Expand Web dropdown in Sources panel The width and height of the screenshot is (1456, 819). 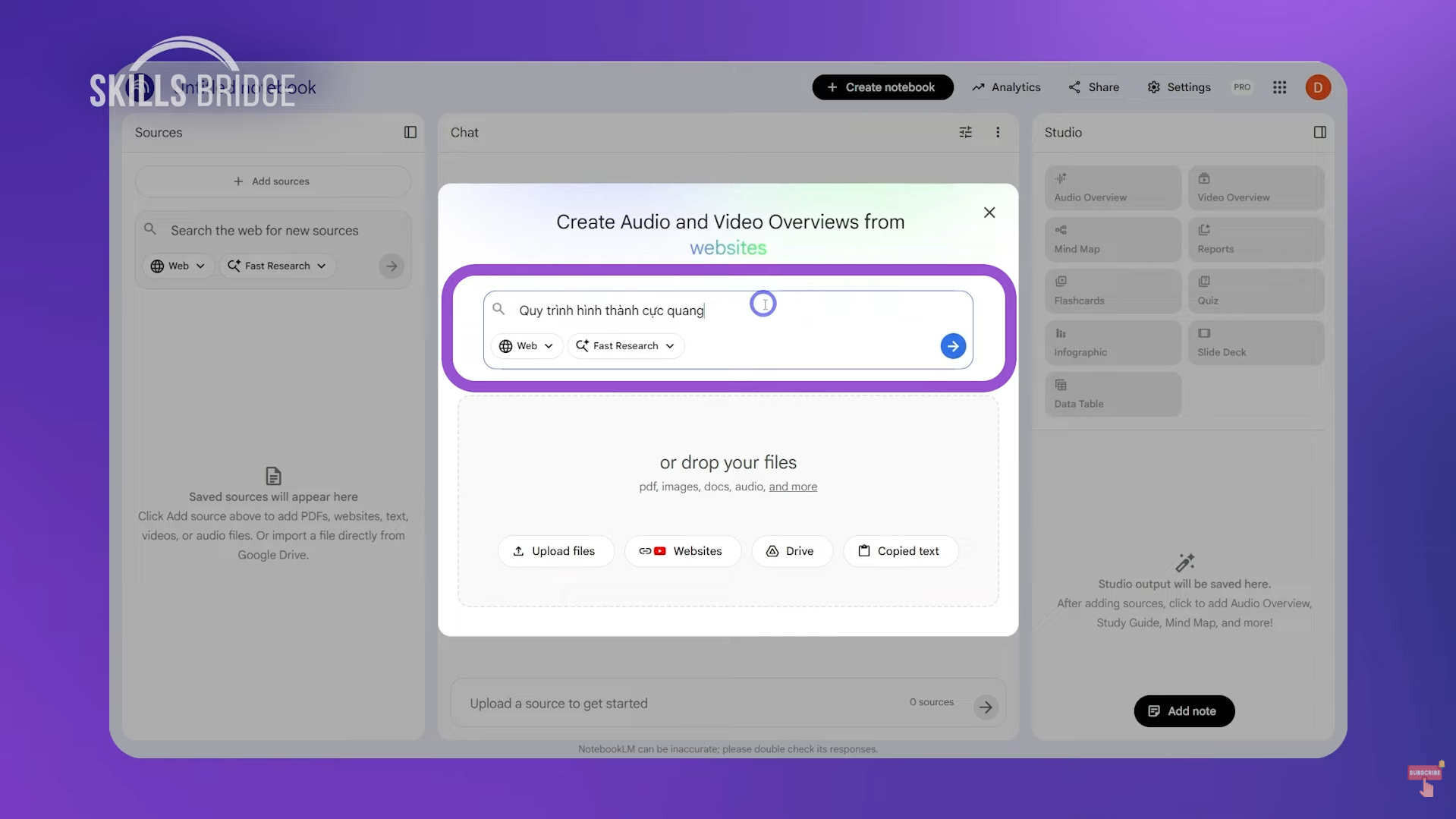click(178, 266)
